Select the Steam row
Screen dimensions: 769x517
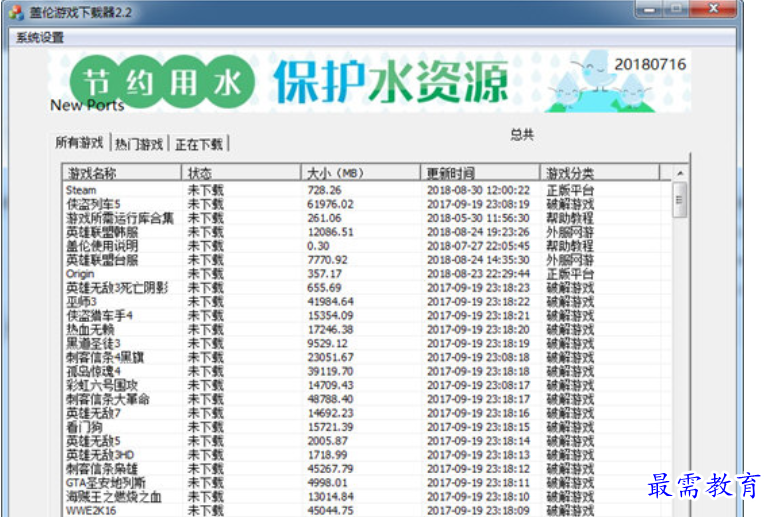[x=367, y=190]
